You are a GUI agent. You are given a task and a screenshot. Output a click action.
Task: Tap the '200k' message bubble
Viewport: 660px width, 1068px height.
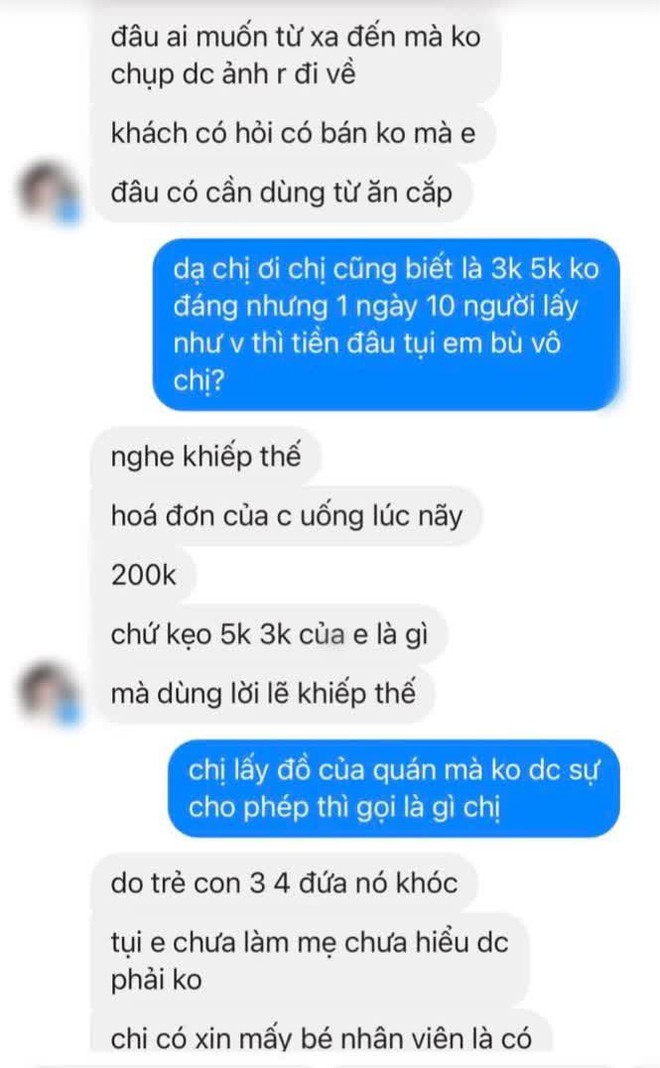click(x=144, y=575)
